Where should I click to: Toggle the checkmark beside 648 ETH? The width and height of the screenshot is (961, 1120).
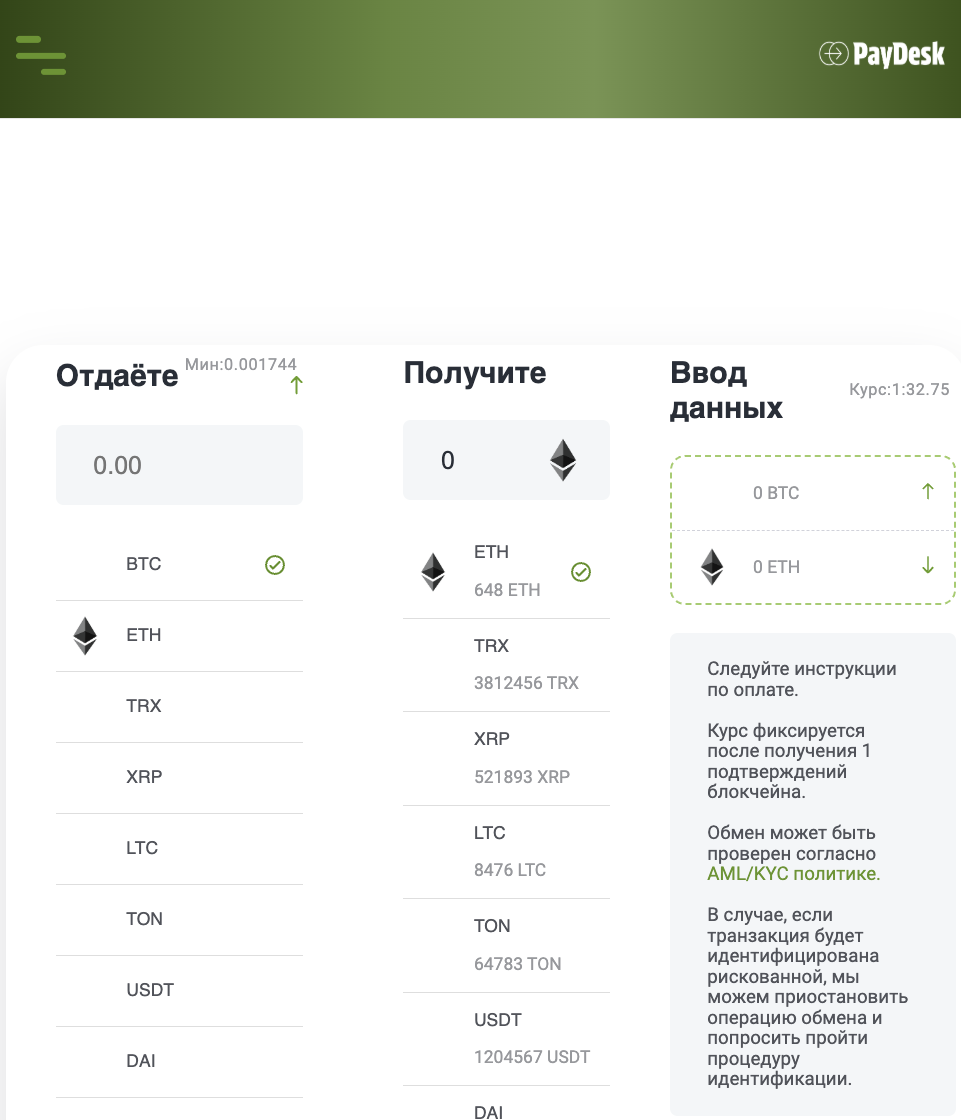[580, 572]
